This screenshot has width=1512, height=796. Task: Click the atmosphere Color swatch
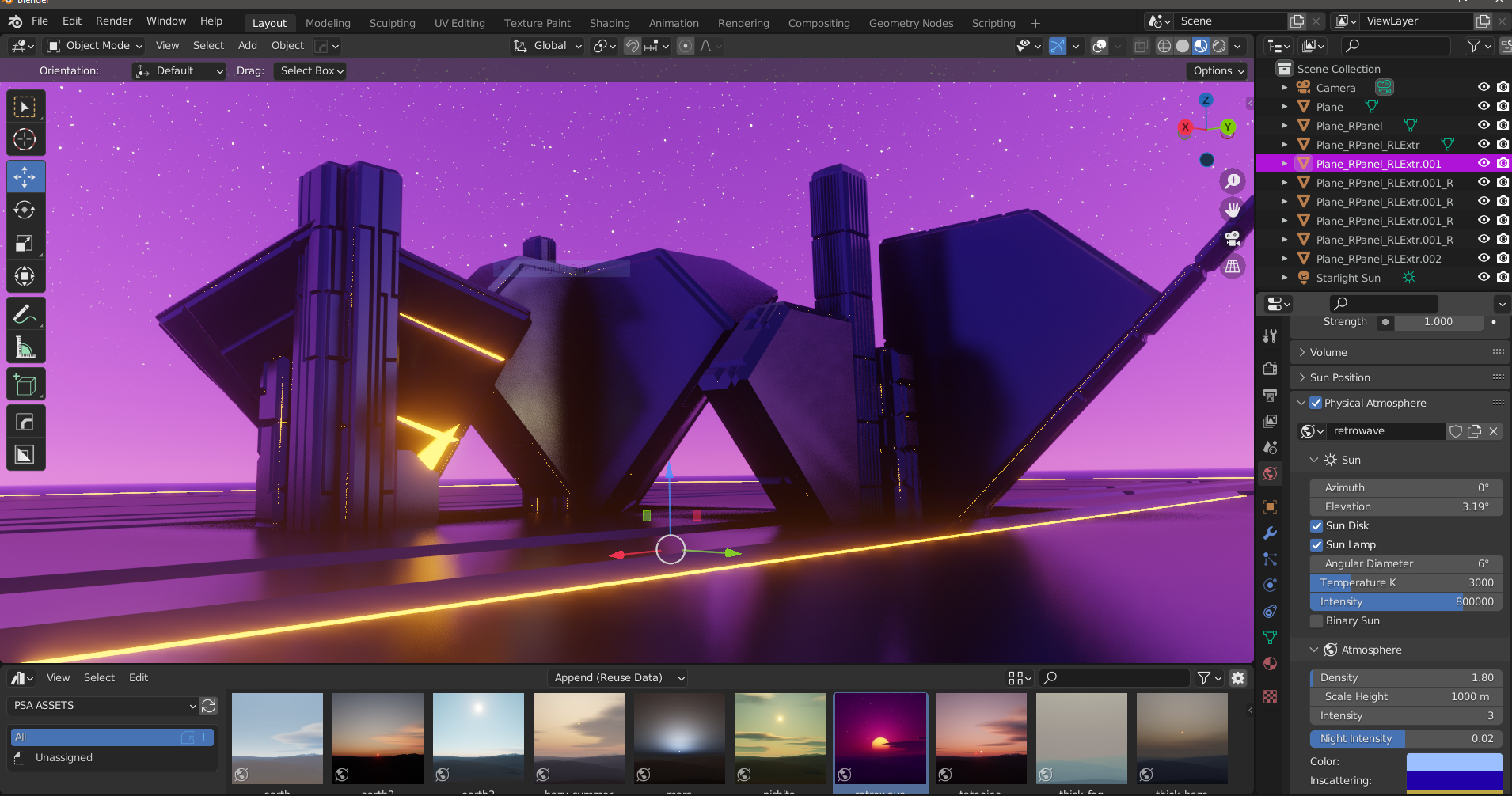[x=1453, y=762]
